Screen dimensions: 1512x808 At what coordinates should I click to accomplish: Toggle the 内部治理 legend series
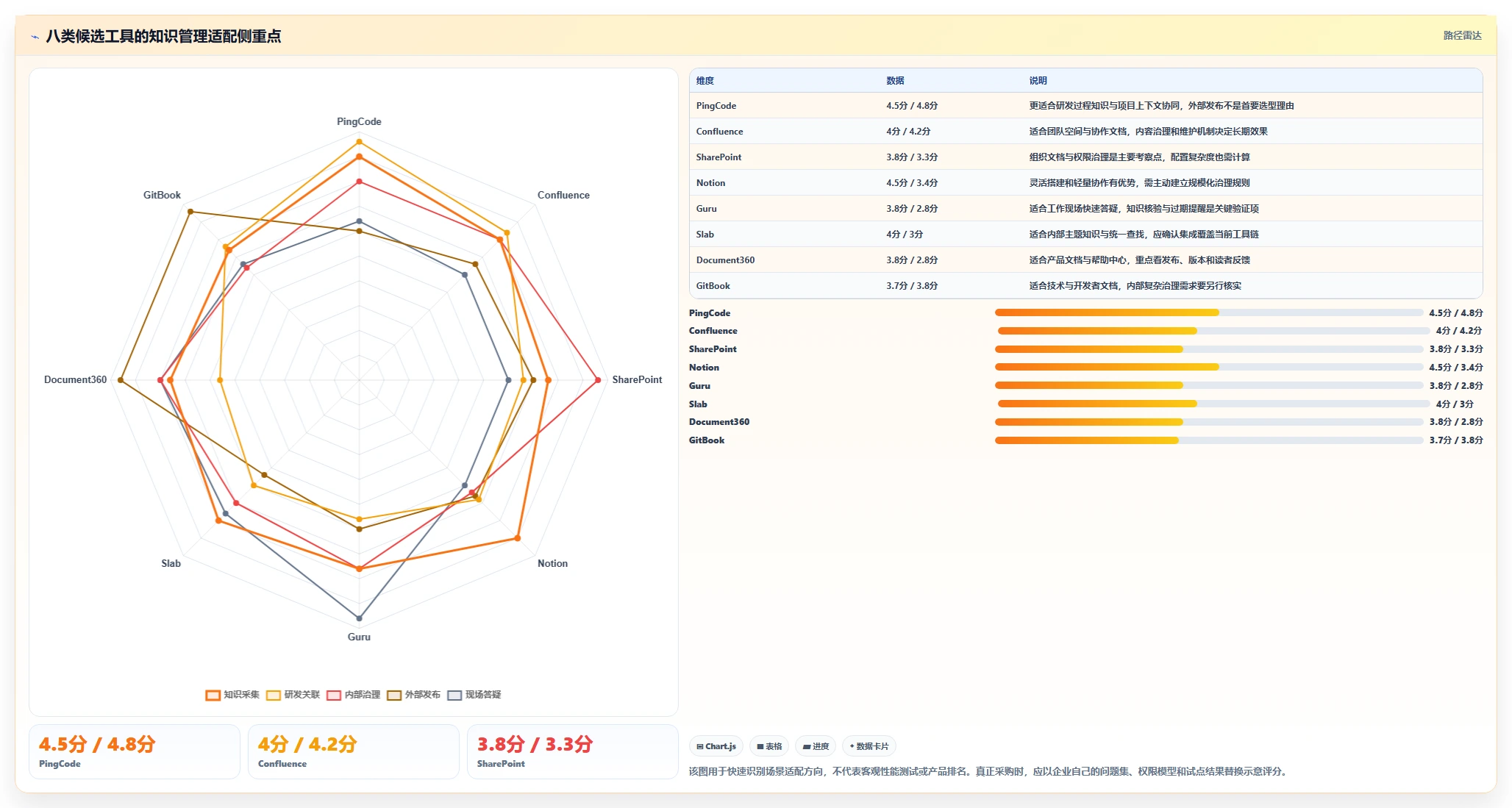353,695
